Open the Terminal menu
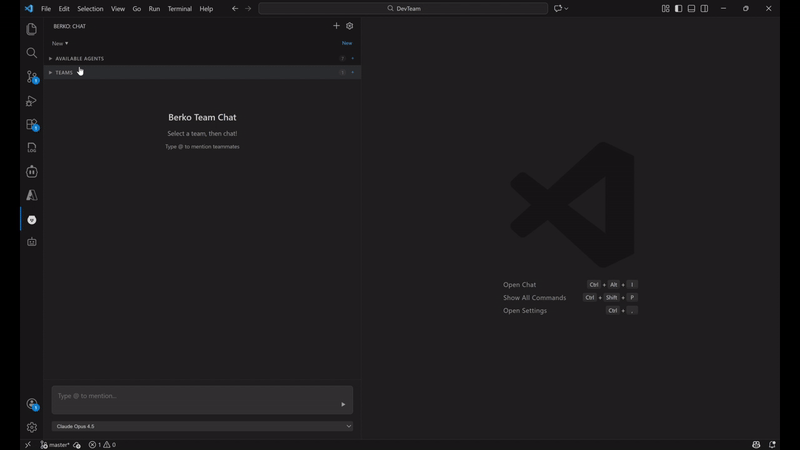Viewport: 800px width, 450px height. point(180,9)
